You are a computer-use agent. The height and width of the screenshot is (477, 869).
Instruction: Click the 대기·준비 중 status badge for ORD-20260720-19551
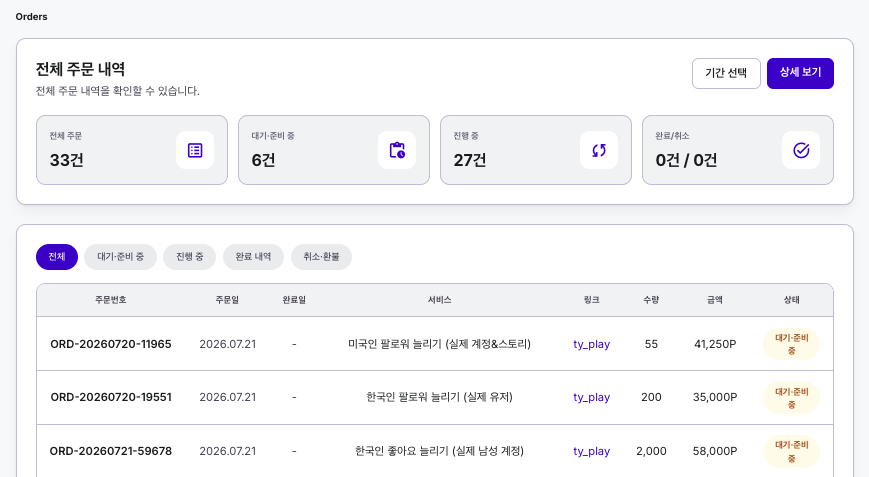(791, 398)
